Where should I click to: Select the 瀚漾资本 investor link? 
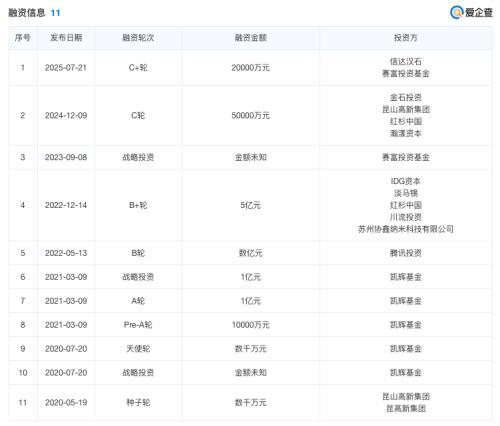point(406,134)
